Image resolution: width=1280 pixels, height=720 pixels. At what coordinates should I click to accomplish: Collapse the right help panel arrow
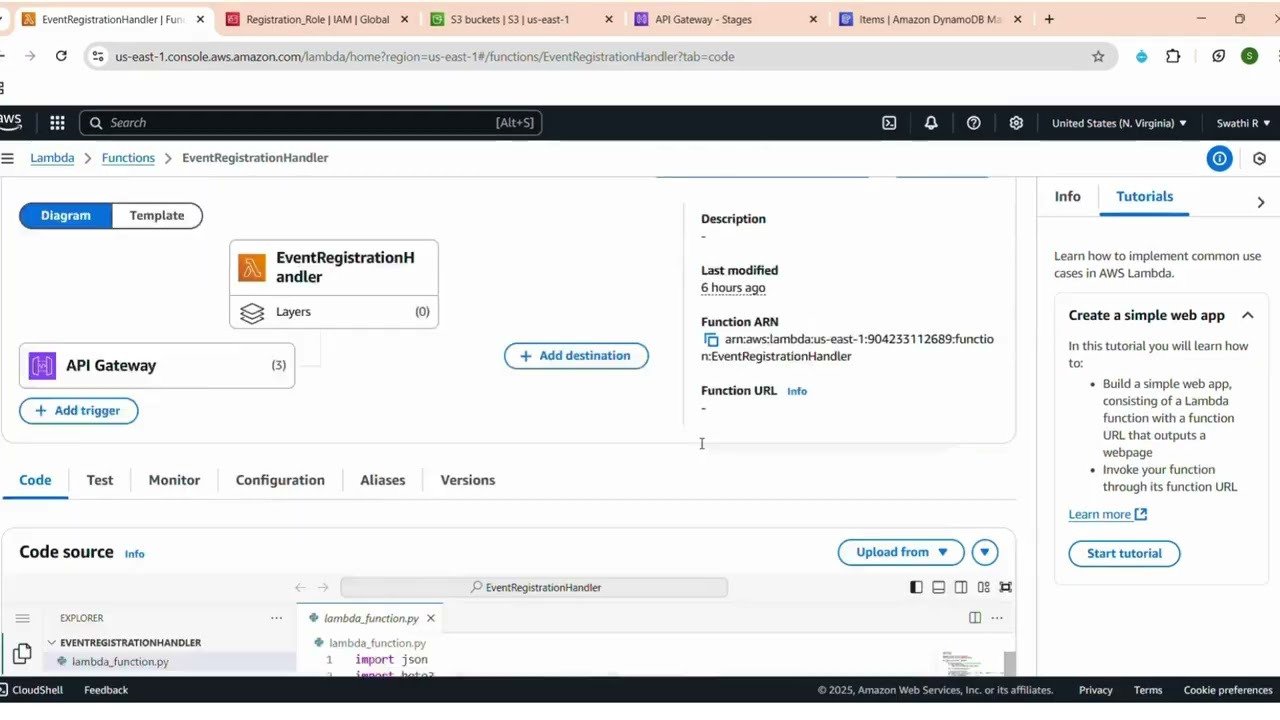pyautogui.click(x=1260, y=202)
